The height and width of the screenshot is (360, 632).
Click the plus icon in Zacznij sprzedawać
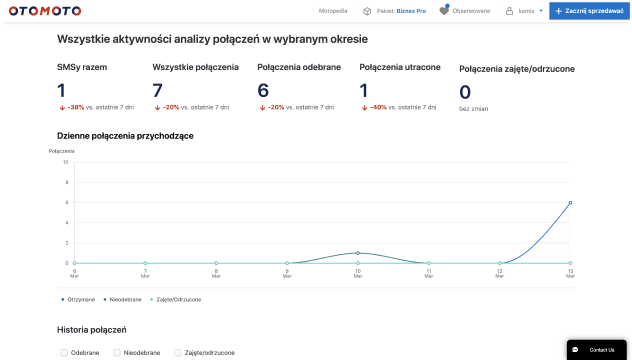(x=559, y=11)
